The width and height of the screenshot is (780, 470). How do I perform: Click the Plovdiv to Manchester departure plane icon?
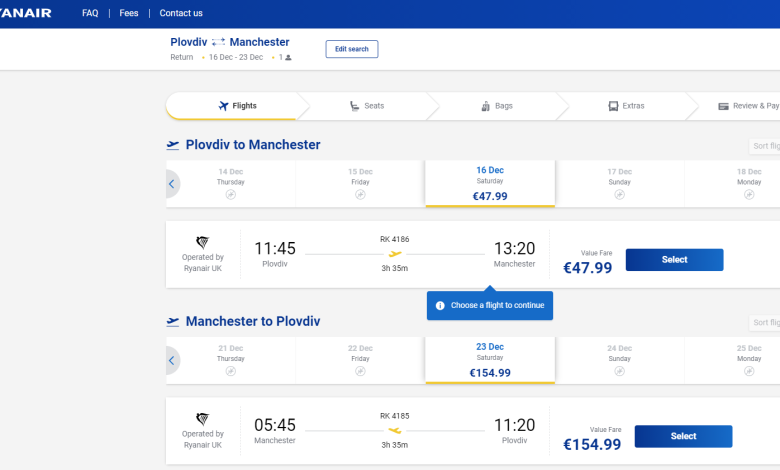tap(173, 145)
